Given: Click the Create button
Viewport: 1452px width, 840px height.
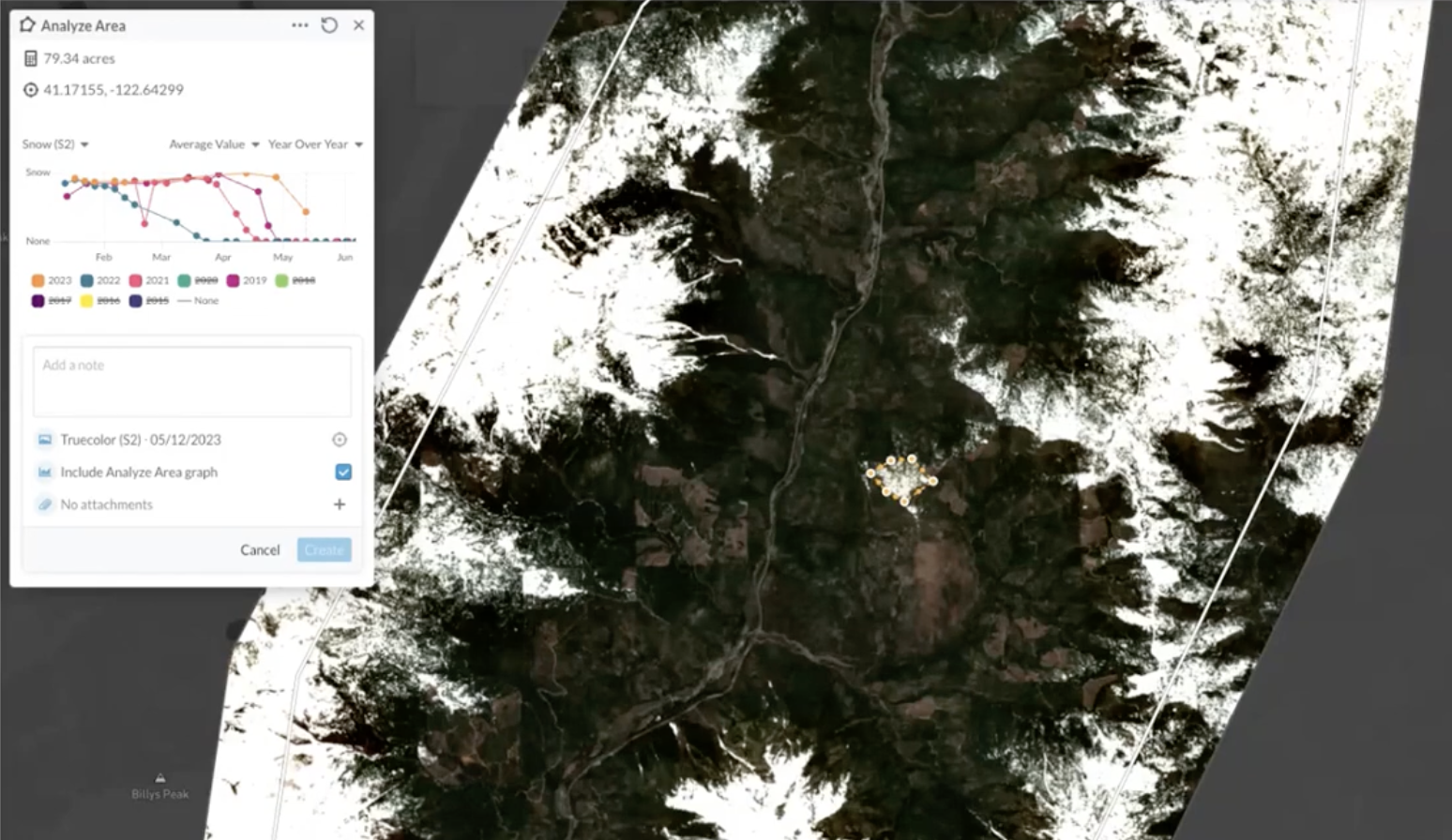Looking at the screenshot, I should coord(325,550).
